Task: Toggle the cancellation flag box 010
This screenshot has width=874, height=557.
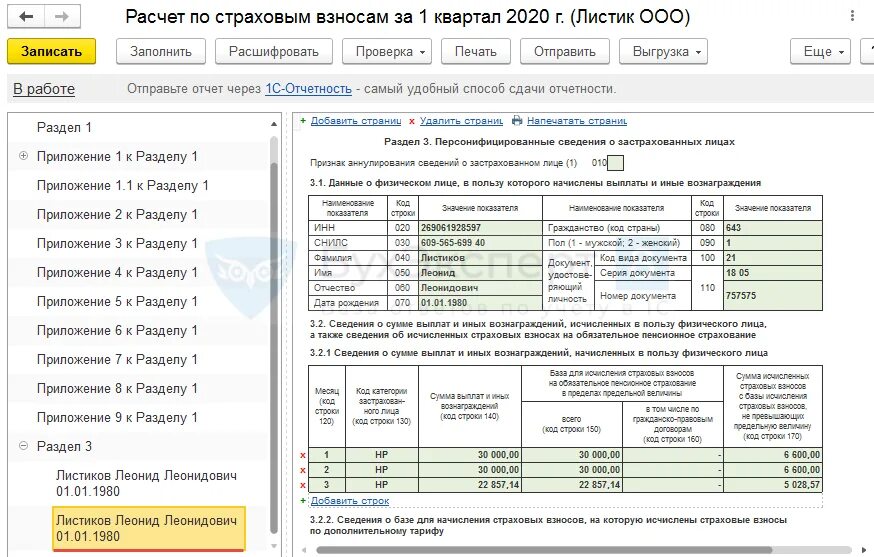Action: pos(615,163)
